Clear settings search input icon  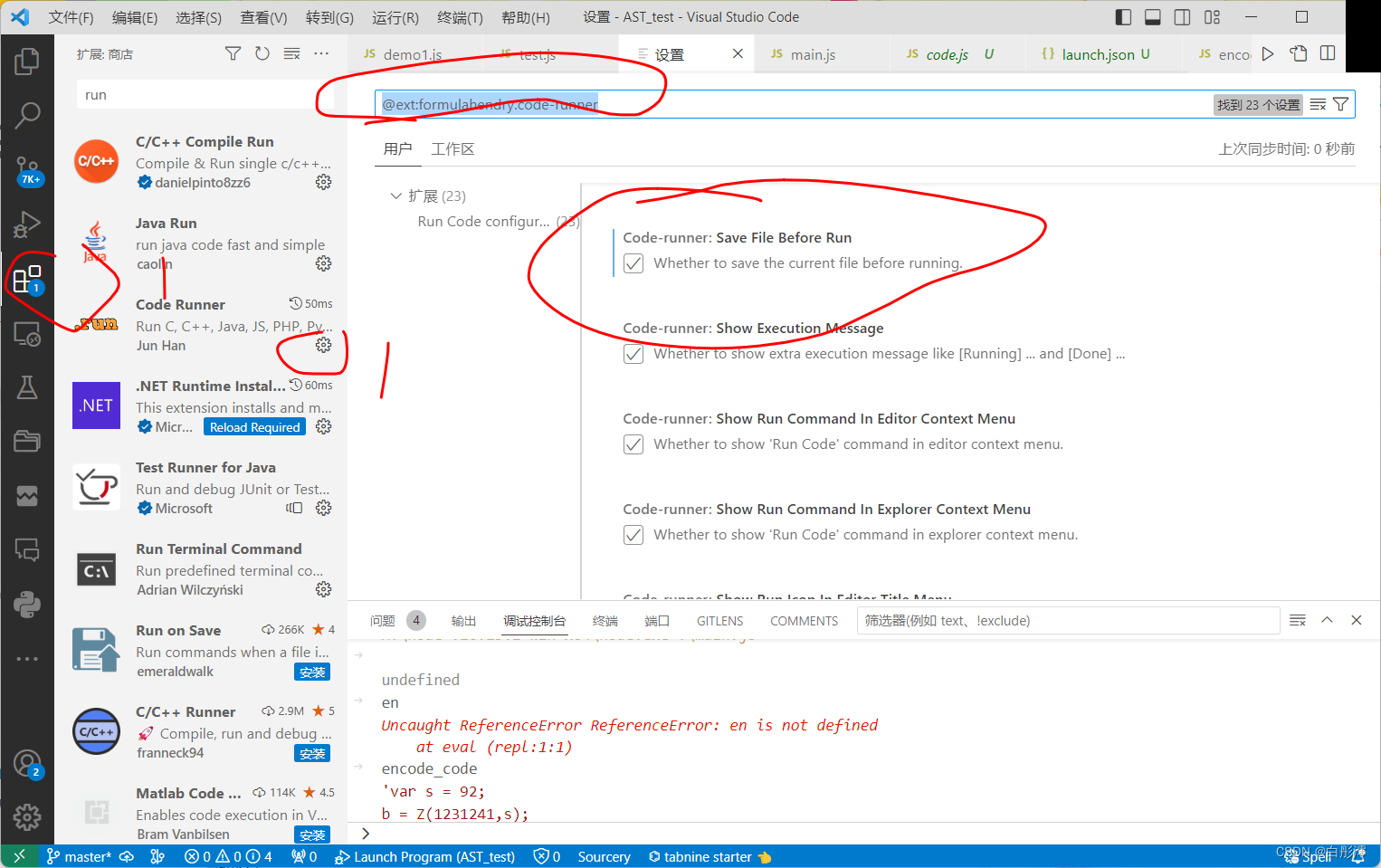[x=1318, y=104]
